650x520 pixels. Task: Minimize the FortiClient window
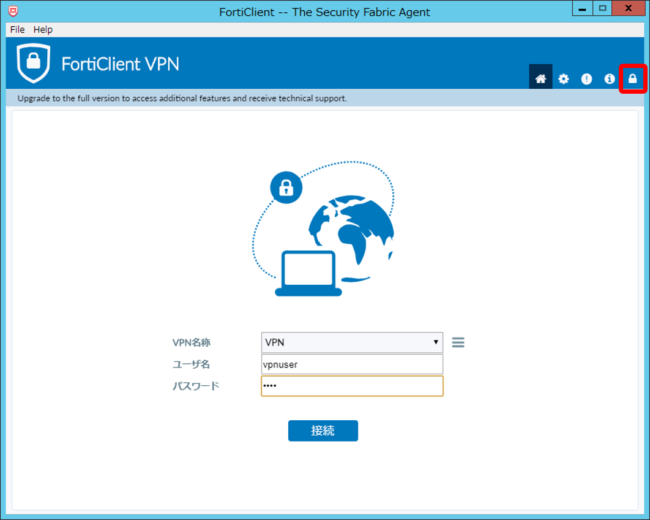[x=582, y=9]
